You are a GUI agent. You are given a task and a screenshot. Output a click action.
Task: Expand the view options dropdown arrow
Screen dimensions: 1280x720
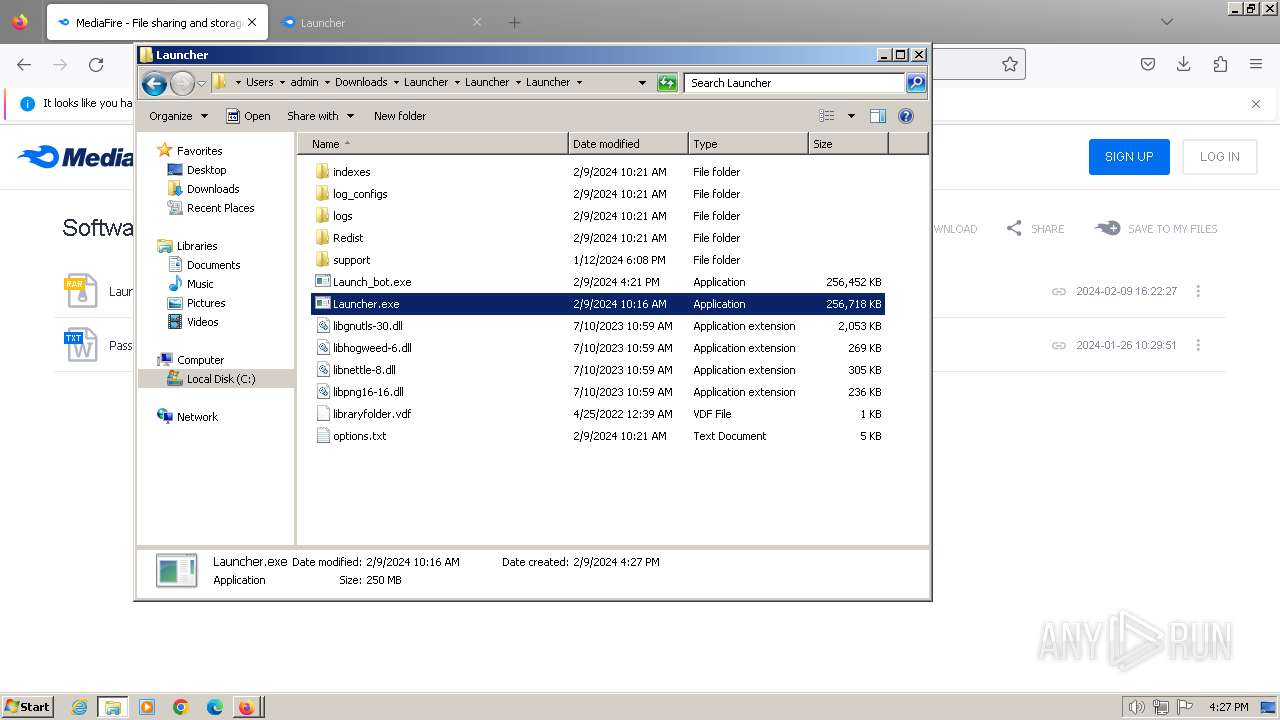pos(851,116)
